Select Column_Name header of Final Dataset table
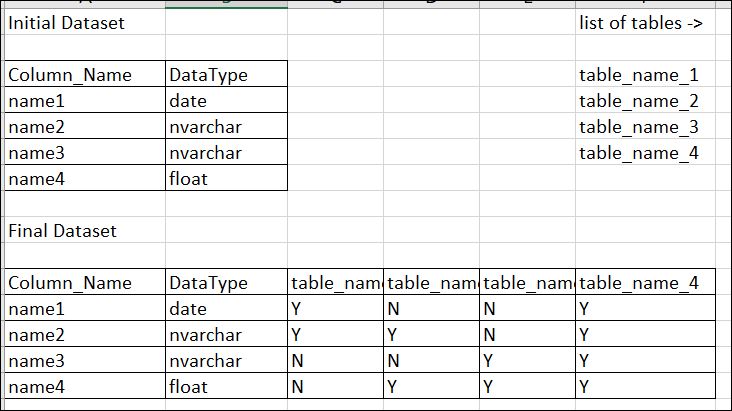This screenshot has width=732, height=411. click(x=70, y=283)
